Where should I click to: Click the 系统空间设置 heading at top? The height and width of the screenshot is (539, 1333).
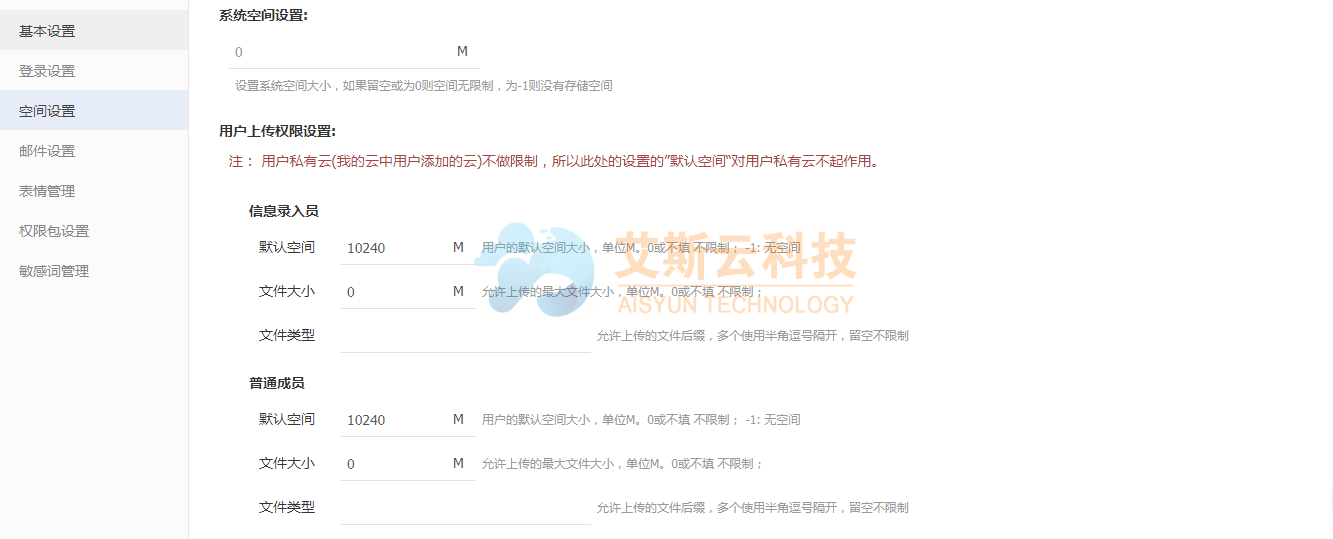263,15
